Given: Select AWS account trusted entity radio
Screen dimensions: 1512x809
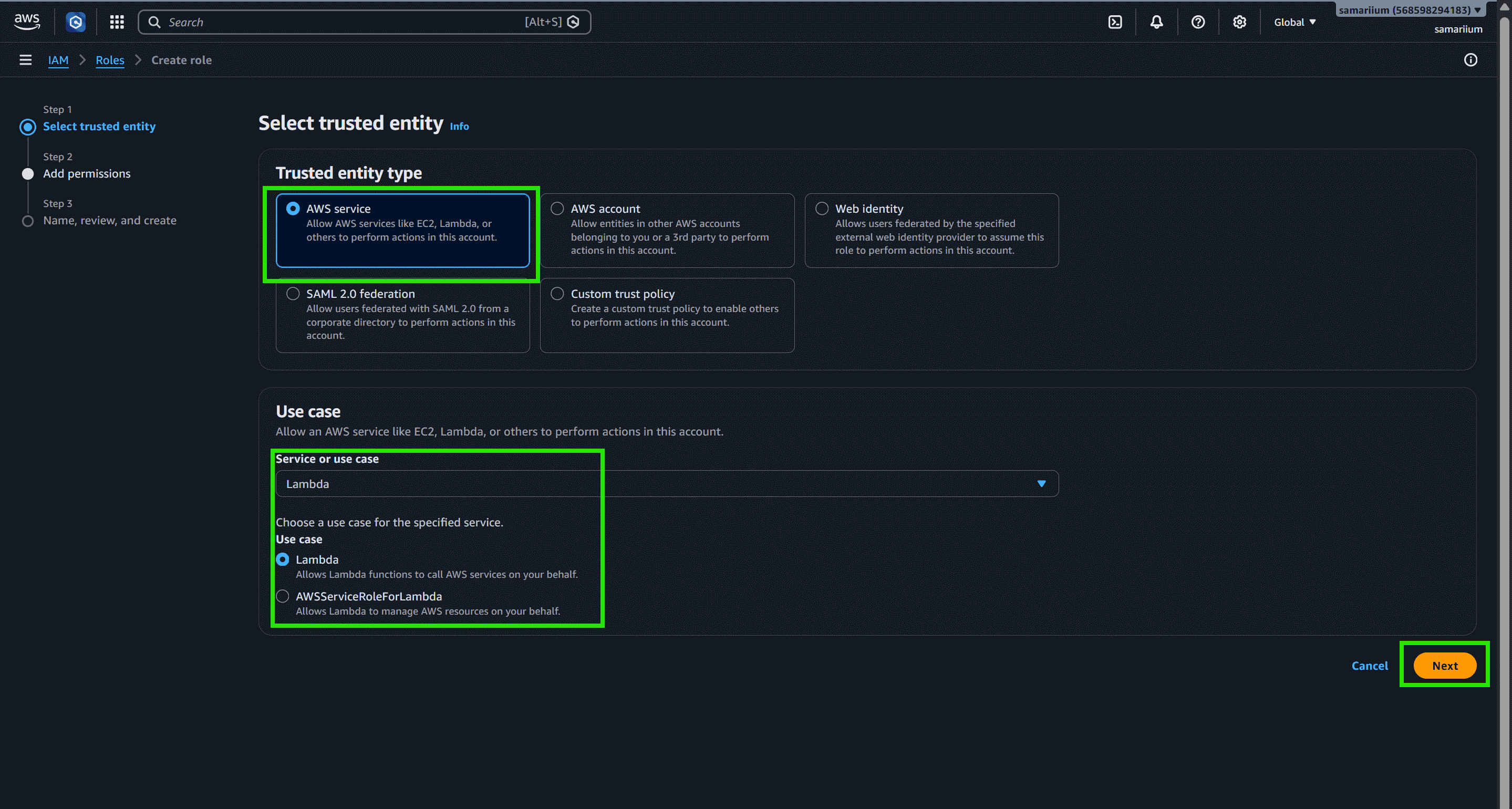Looking at the screenshot, I should (x=557, y=209).
